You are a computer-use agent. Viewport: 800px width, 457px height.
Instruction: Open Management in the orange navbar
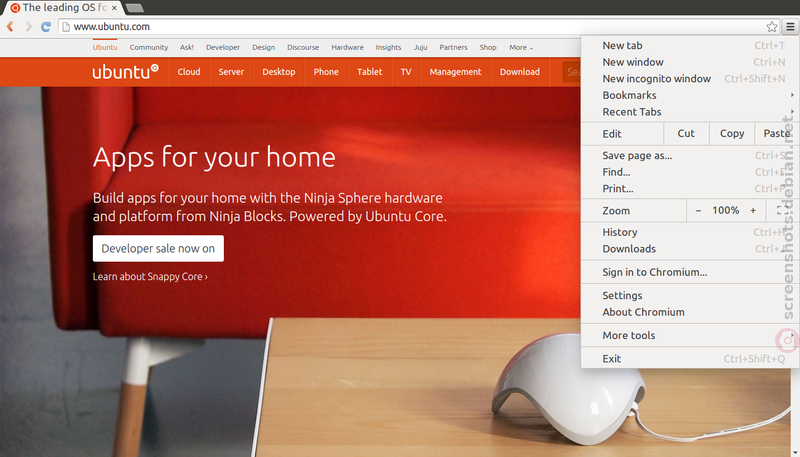pyautogui.click(x=455, y=72)
